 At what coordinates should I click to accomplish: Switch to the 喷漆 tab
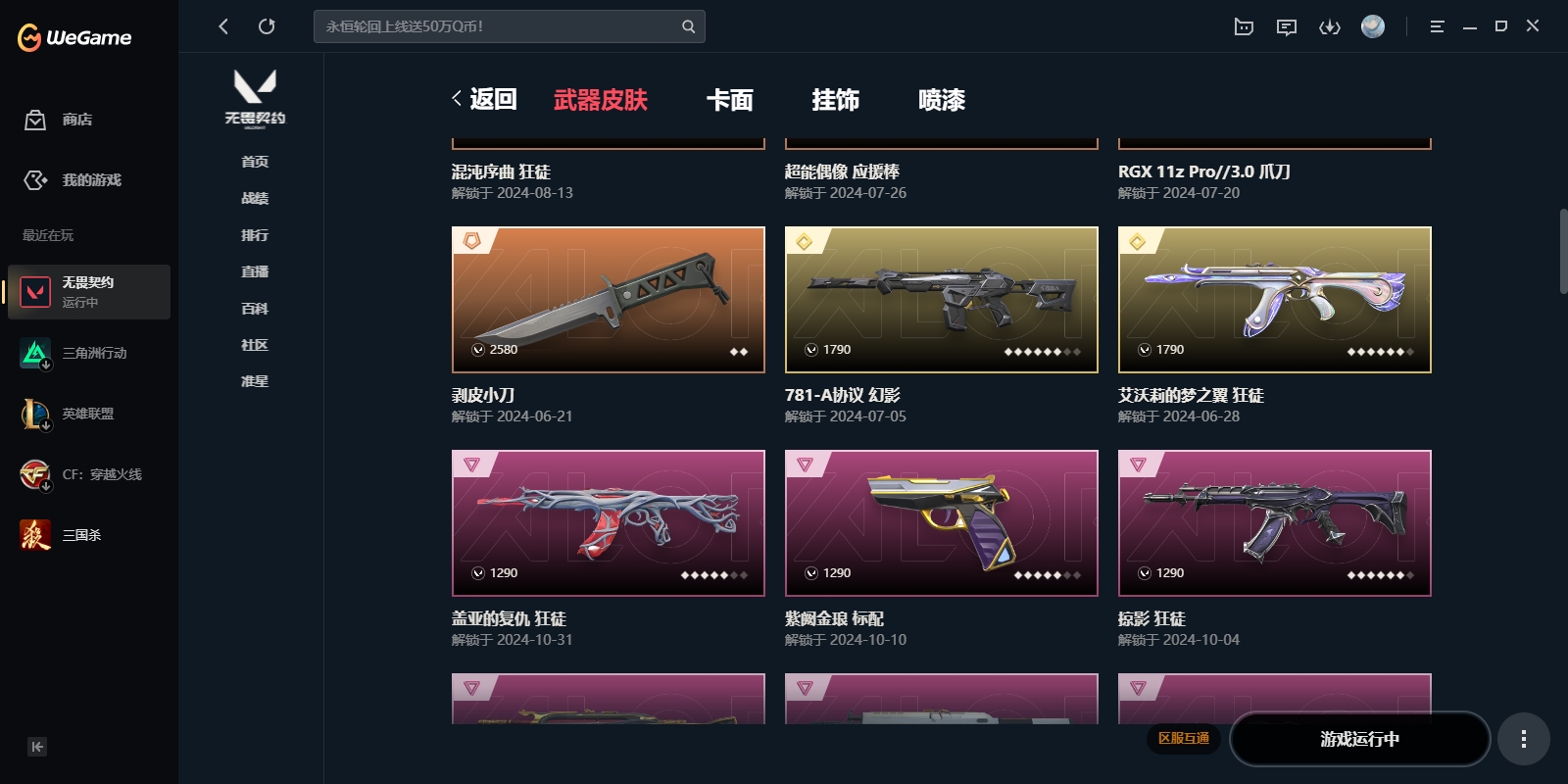click(x=942, y=100)
